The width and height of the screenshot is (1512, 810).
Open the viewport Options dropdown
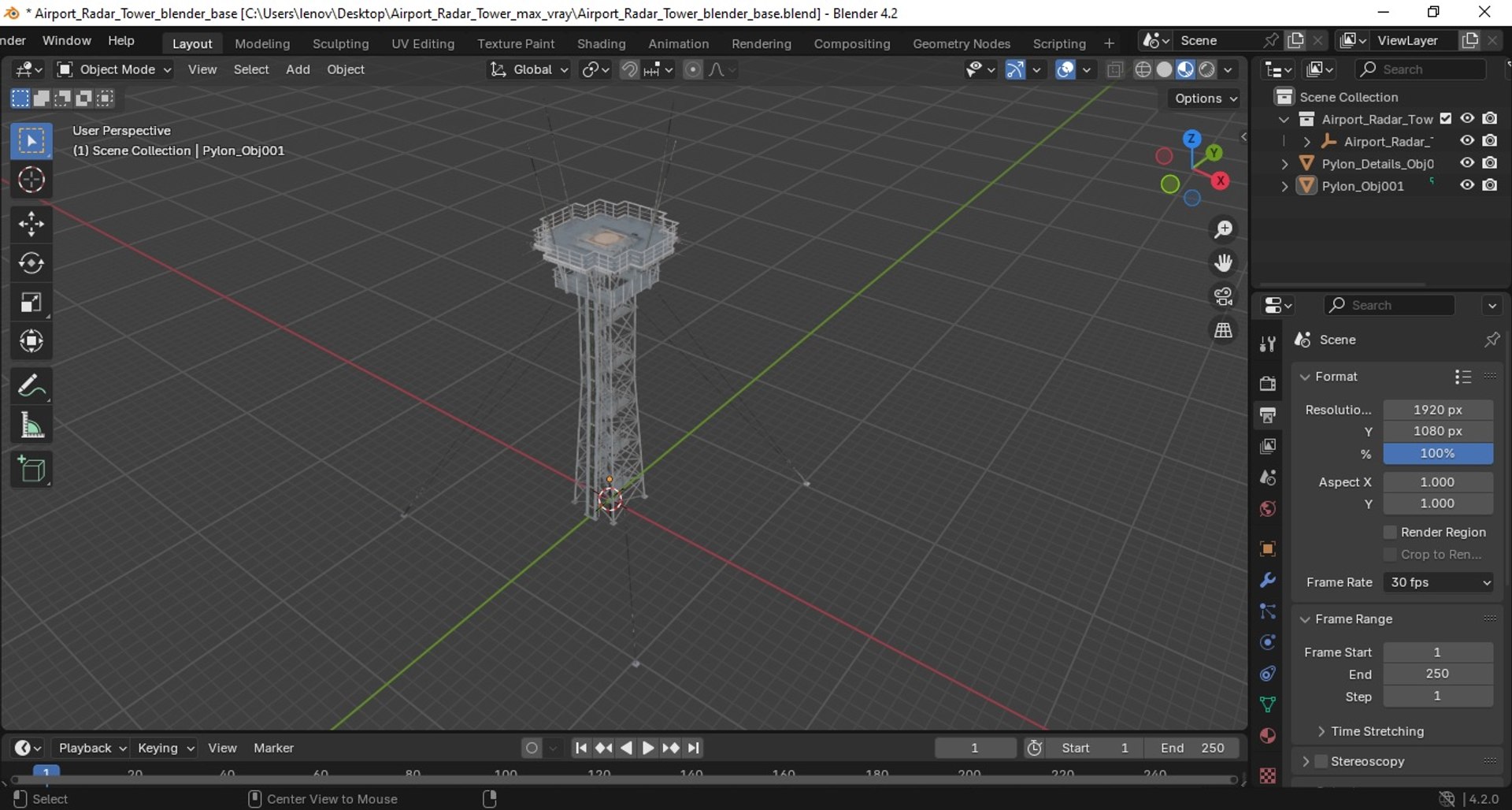(x=1206, y=98)
